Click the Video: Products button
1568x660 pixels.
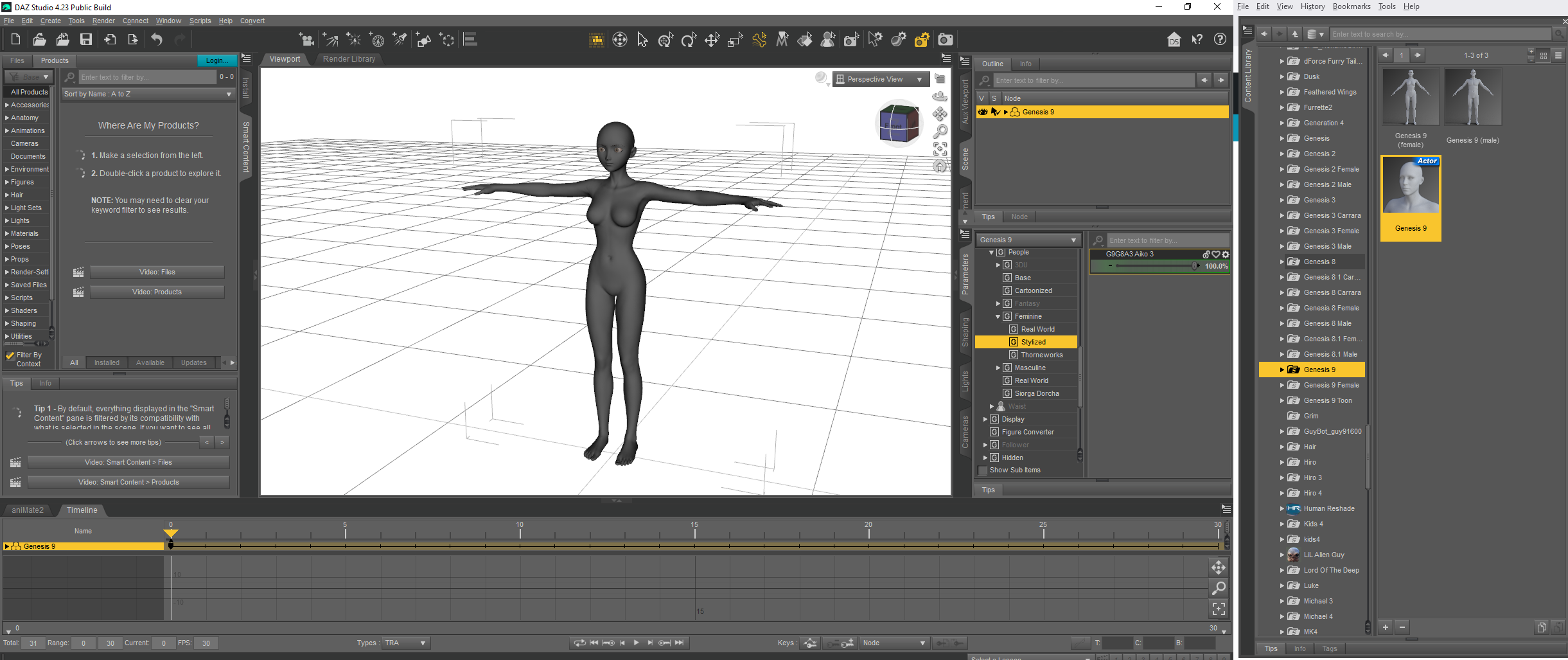[x=157, y=292]
